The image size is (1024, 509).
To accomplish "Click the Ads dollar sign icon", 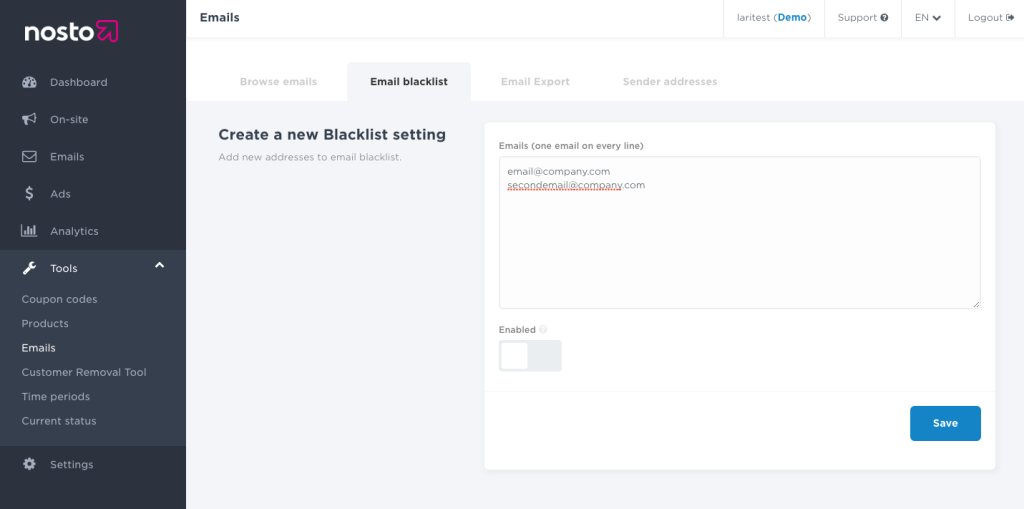I will (x=29, y=193).
